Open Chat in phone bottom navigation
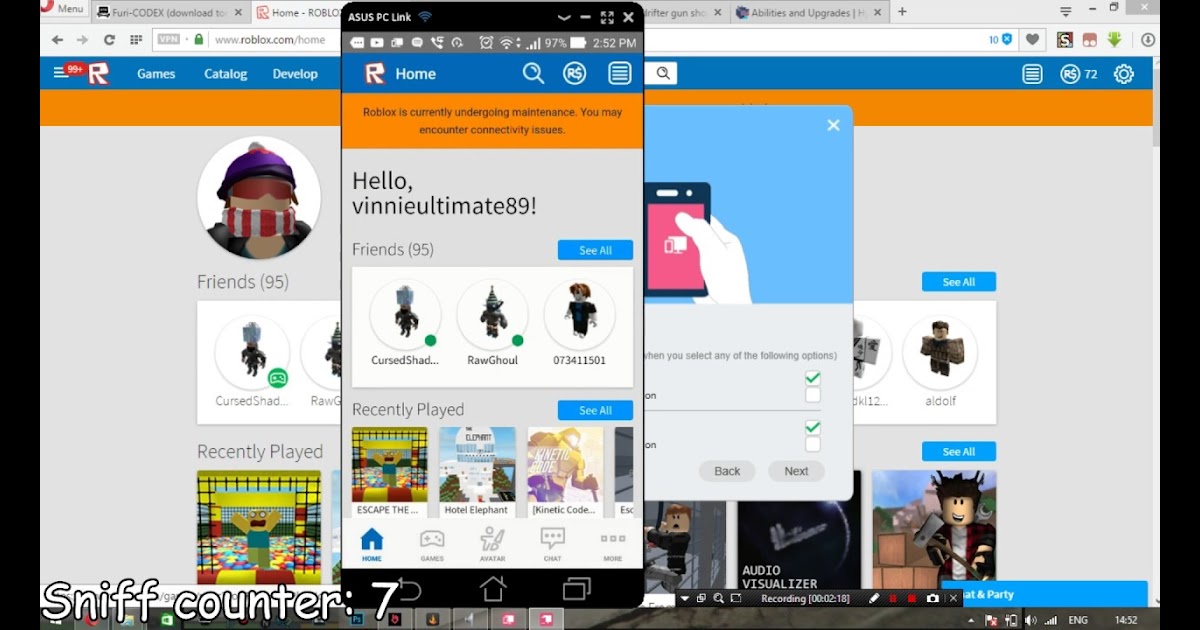 [x=552, y=545]
